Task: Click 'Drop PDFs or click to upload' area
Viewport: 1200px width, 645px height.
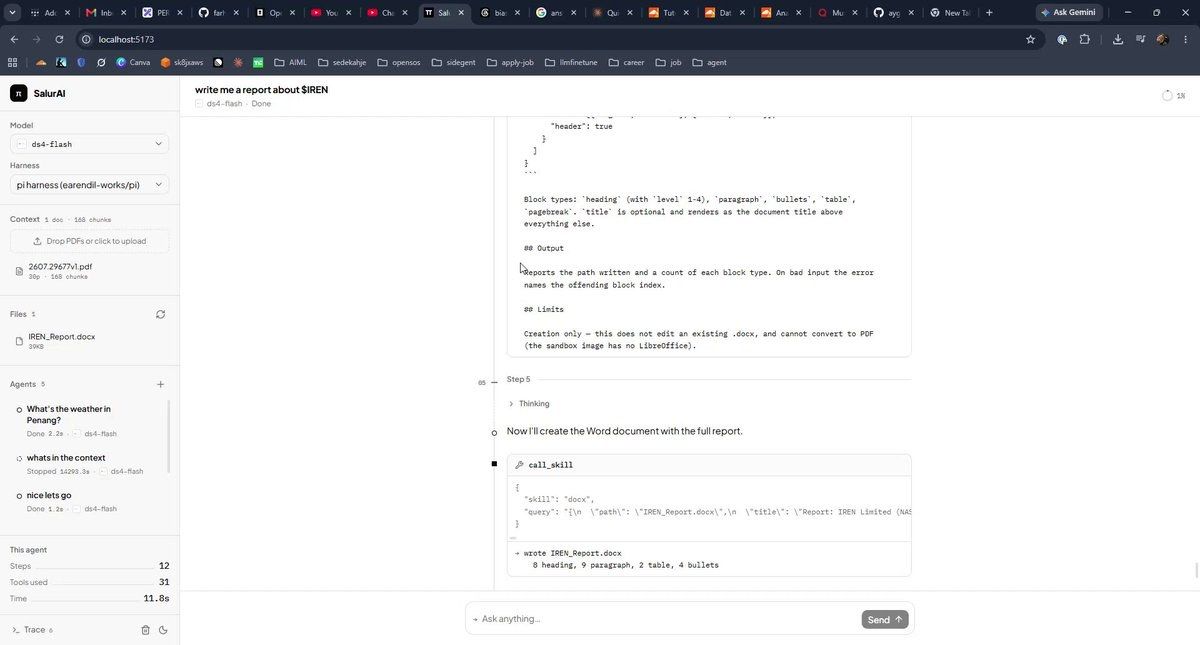Action: click(89, 241)
